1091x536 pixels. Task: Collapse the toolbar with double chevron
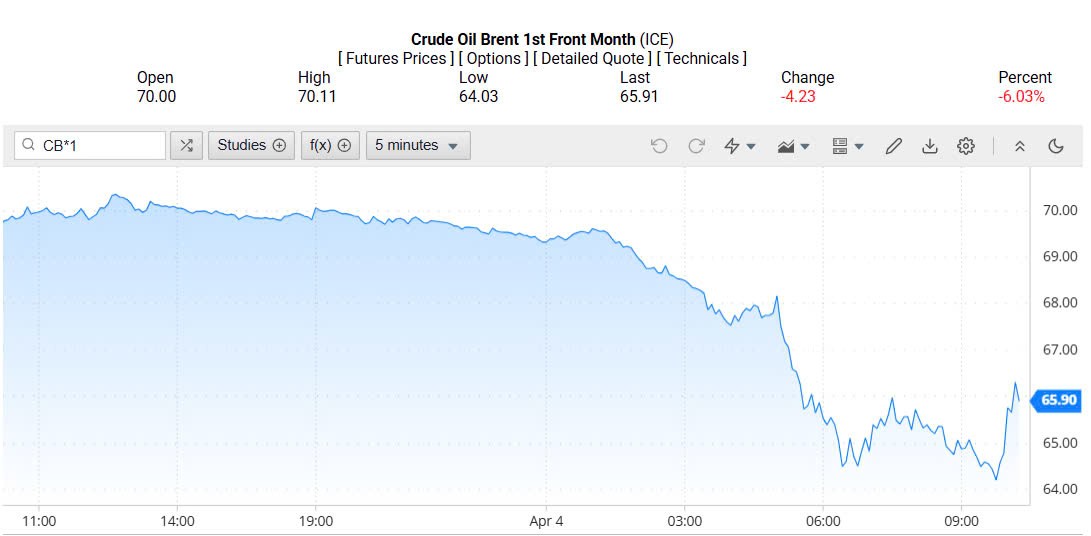[1020, 146]
